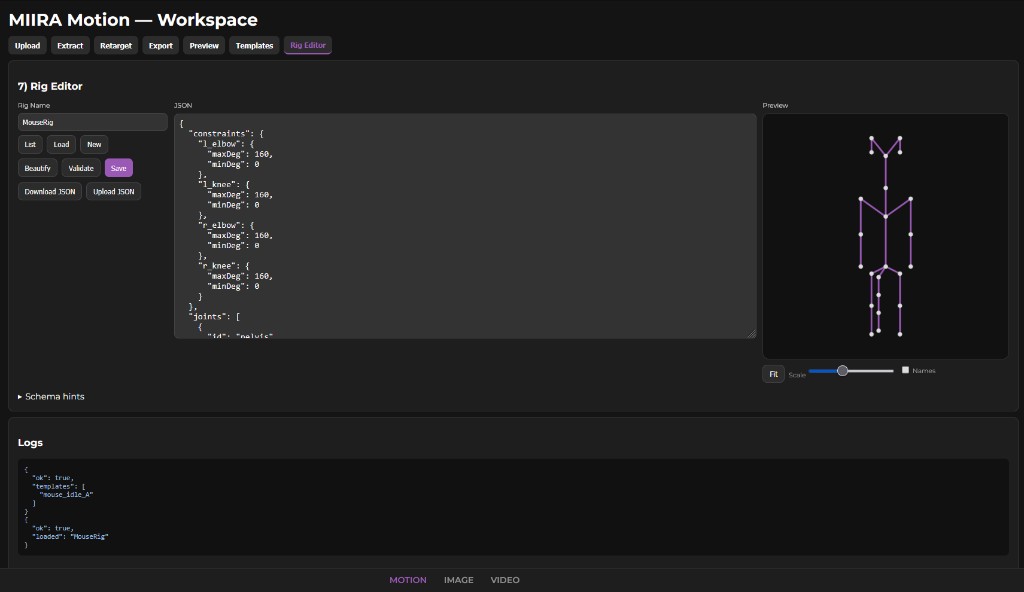Viewport: 1024px width, 592px height.
Task: Go to the Export tab
Action: (161, 46)
